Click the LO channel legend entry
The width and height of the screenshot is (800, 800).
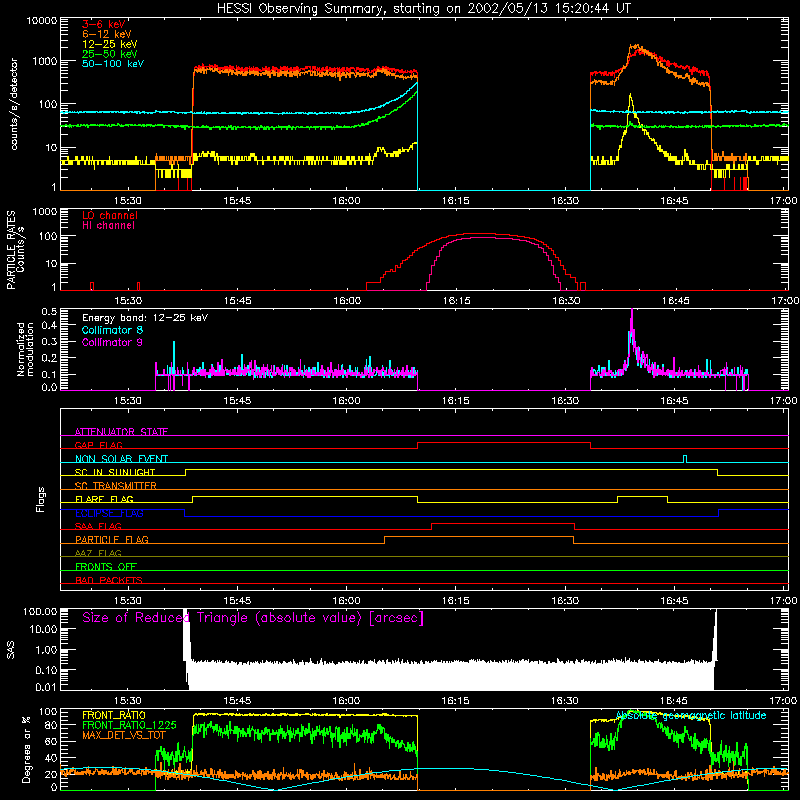coord(110,215)
